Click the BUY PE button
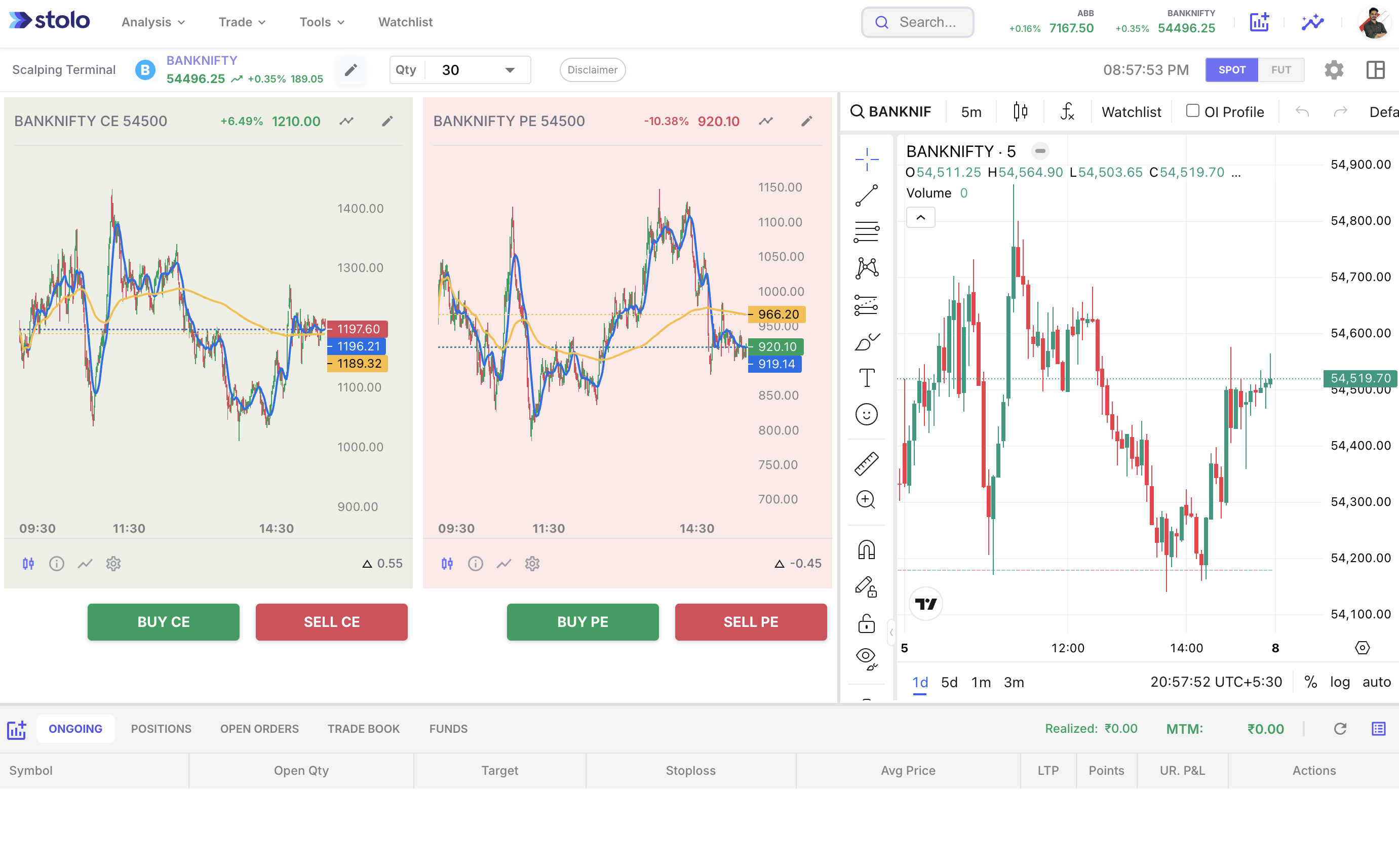 coord(582,622)
